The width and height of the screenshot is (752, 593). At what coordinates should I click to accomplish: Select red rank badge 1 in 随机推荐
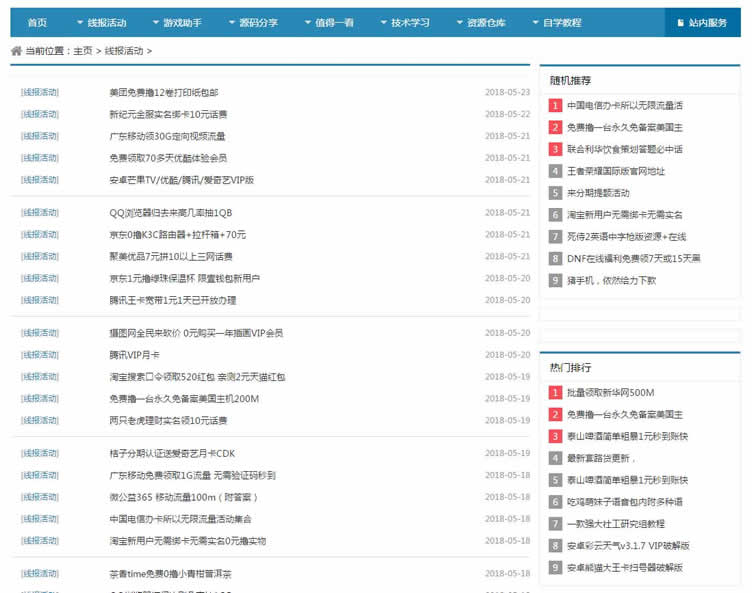pyautogui.click(x=555, y=105)
